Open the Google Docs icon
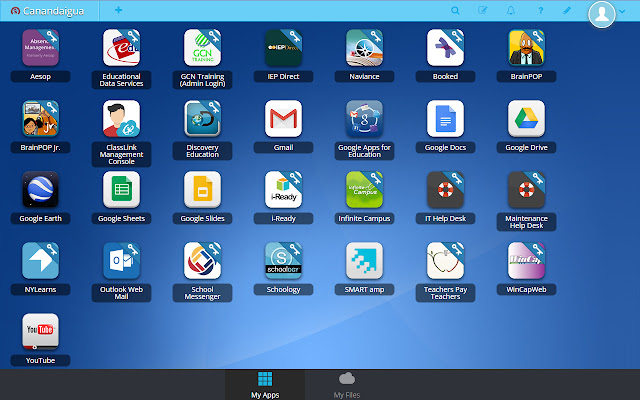The height and width of the screenshot is (400, 640). tap(445, 118)
